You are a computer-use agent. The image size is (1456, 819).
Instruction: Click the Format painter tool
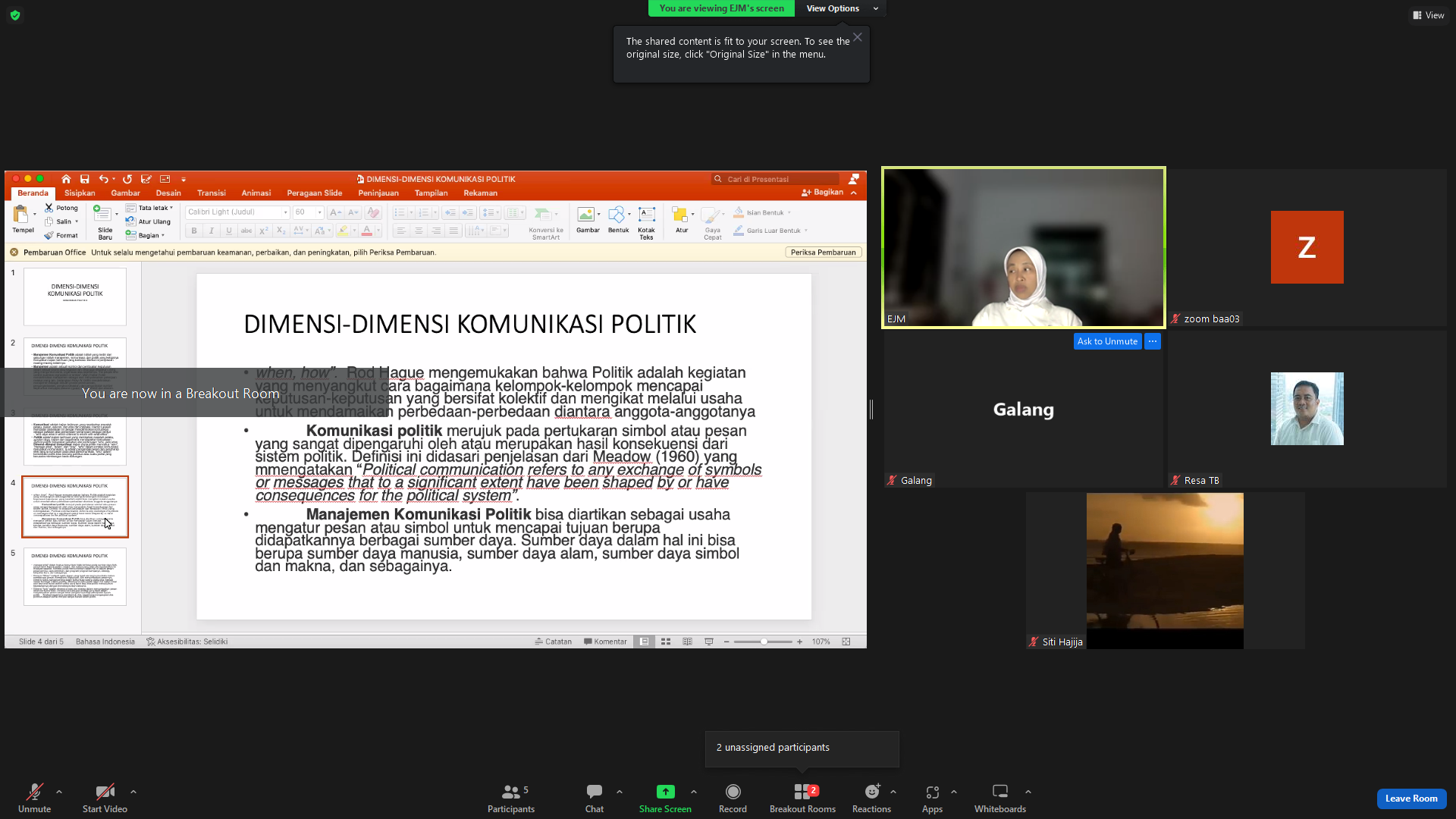click(x=61, y=236)
